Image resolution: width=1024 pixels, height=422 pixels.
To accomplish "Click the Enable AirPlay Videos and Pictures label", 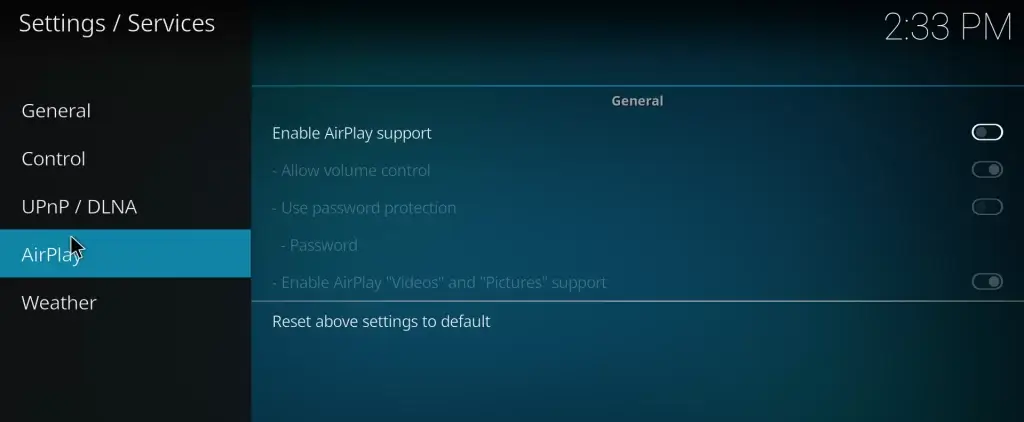I will point(440,282).
